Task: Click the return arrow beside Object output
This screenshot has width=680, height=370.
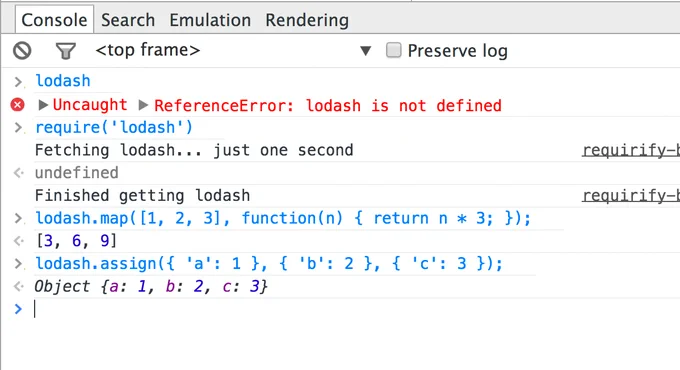Action: tap(18, 286)
